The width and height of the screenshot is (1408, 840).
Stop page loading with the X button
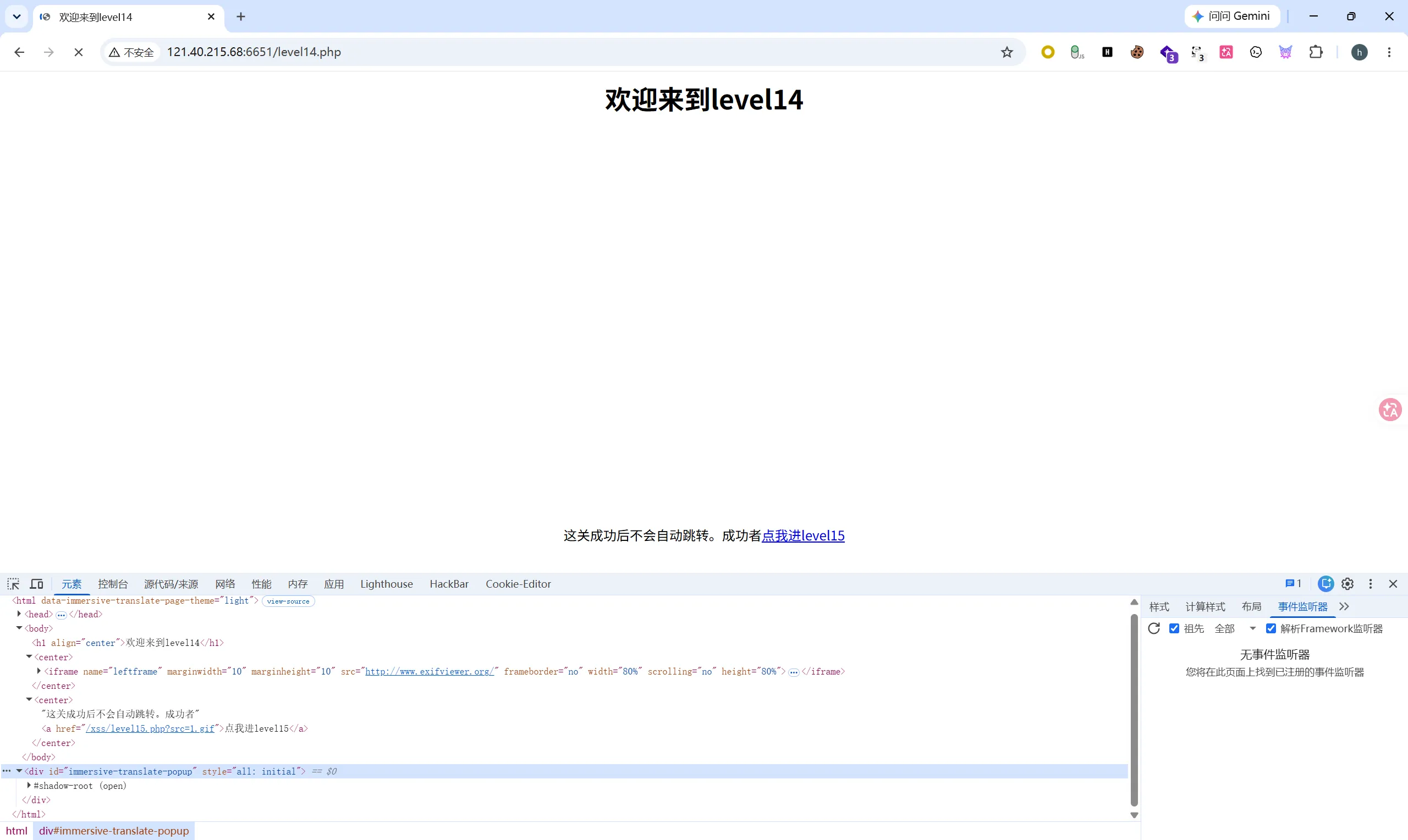click(79, 52)
